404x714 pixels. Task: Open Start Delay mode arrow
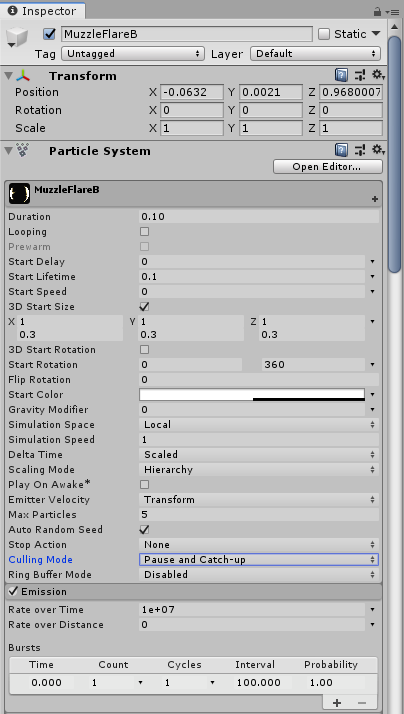click(x=373, y=262)
